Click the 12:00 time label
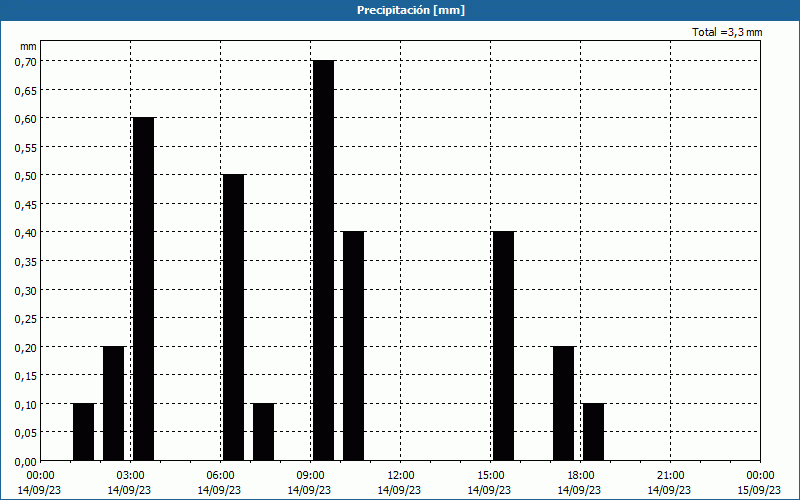800x500 pixels. [x=401, y=476]
